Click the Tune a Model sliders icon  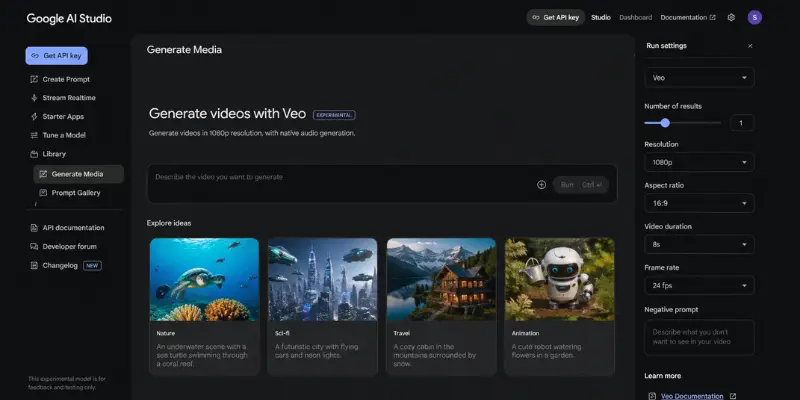click(34, 135)
